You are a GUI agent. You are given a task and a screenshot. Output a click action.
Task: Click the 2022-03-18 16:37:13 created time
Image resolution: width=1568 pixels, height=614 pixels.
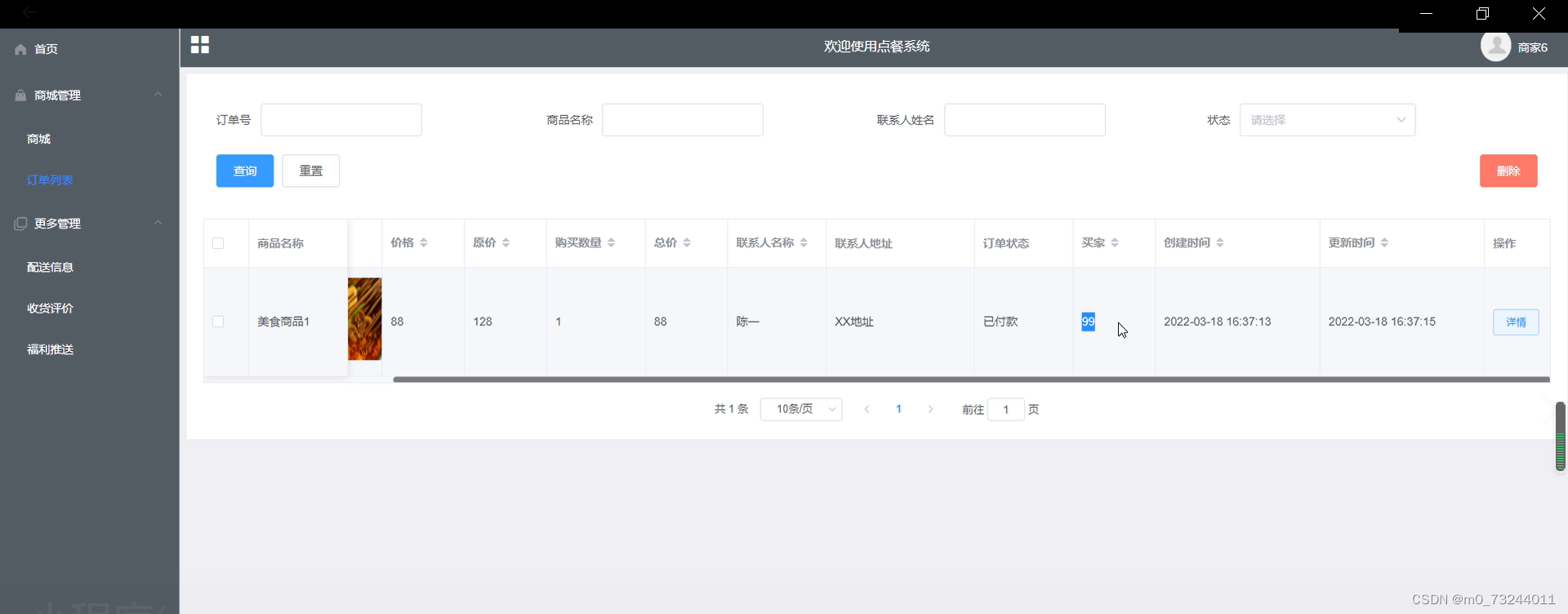pyautogui.click(x=1218, y=322)
